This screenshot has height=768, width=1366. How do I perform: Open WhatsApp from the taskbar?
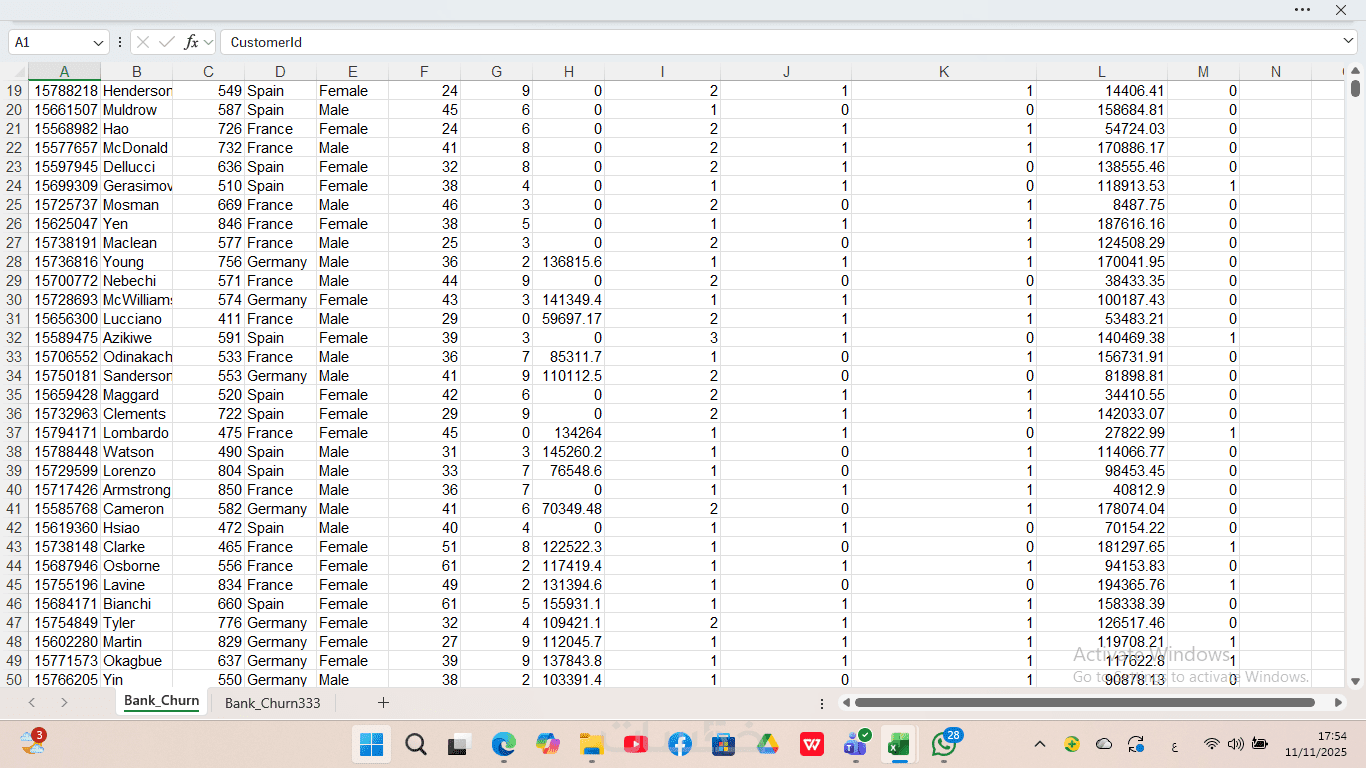click(x=943, y=744)
